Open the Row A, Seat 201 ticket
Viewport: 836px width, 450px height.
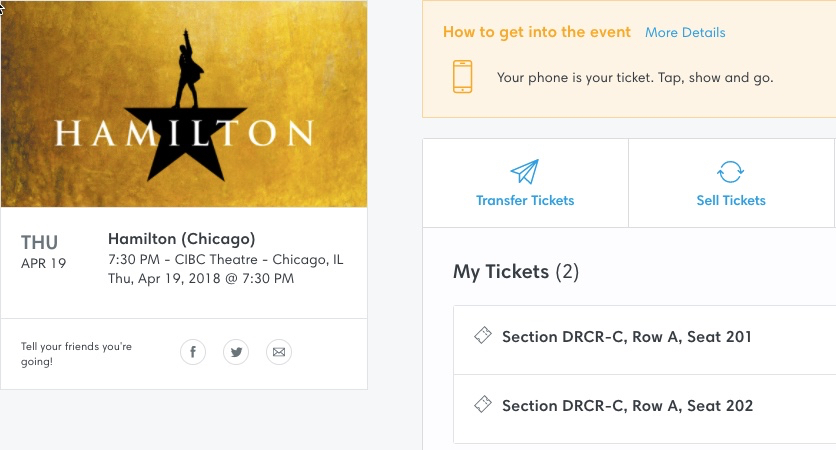coord(627,337)
